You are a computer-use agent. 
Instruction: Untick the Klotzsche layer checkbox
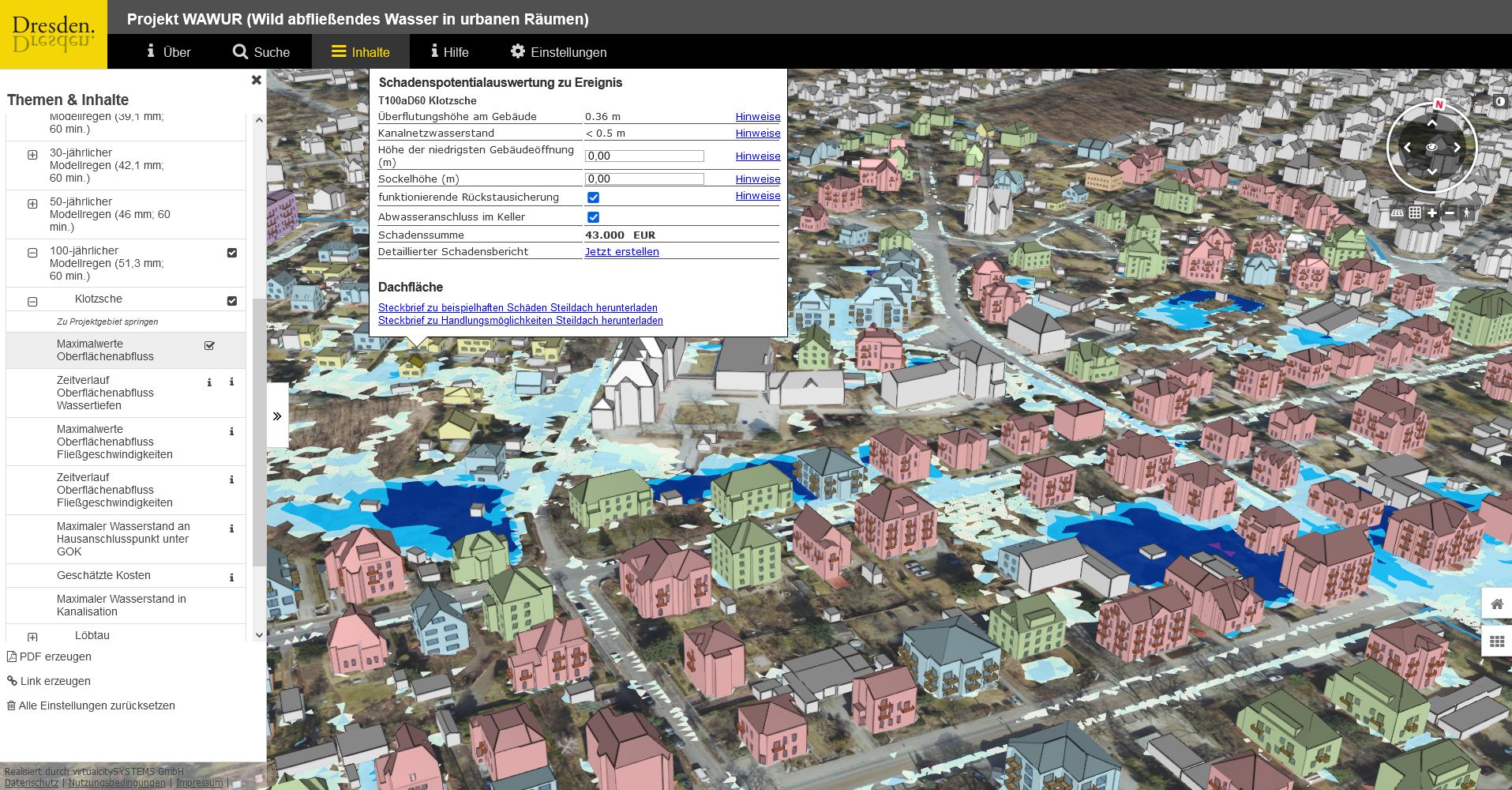click(x=232, y=301)
